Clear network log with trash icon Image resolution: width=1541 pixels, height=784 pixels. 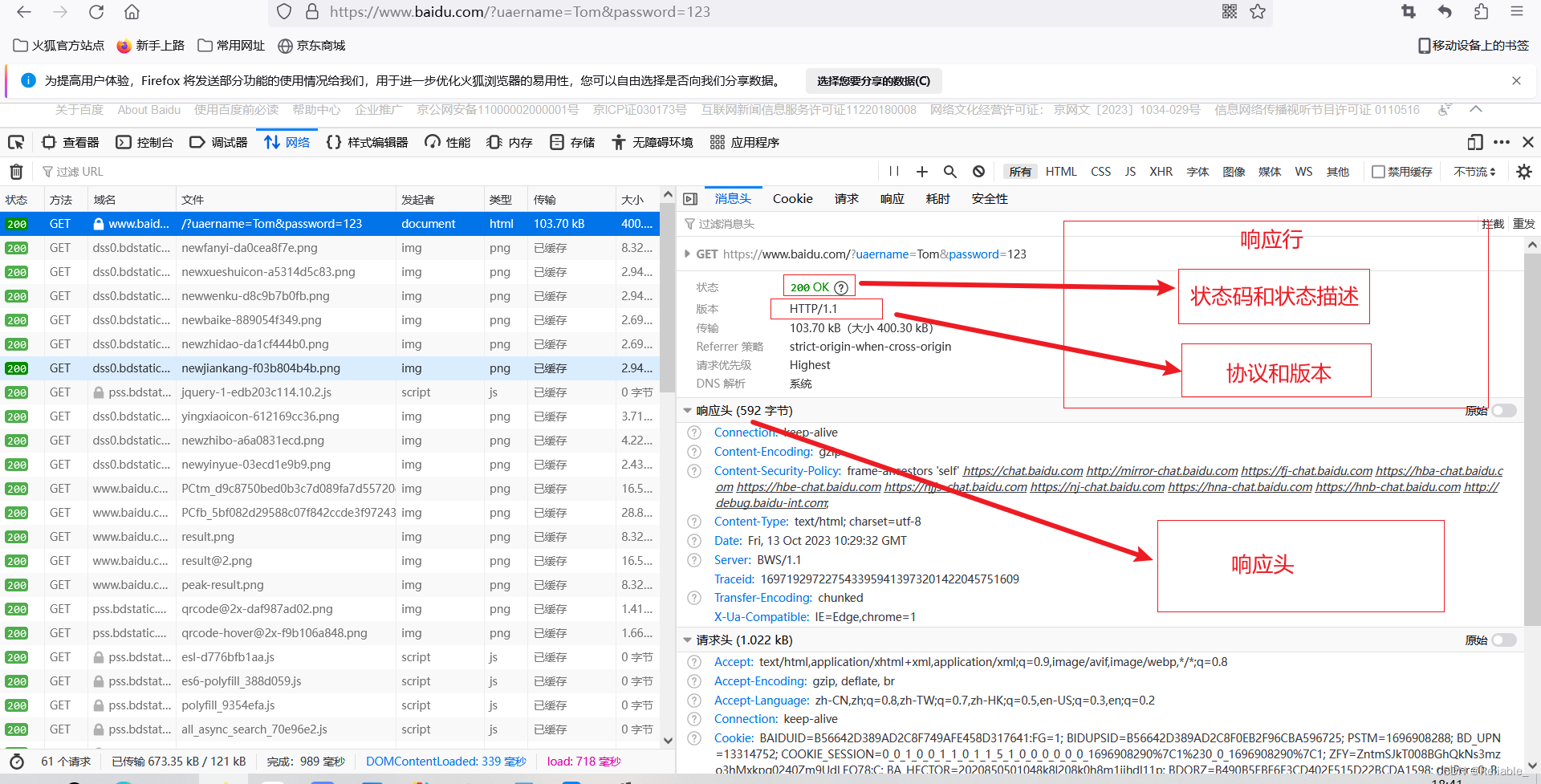pyautogui.click(x=16, y=171)
